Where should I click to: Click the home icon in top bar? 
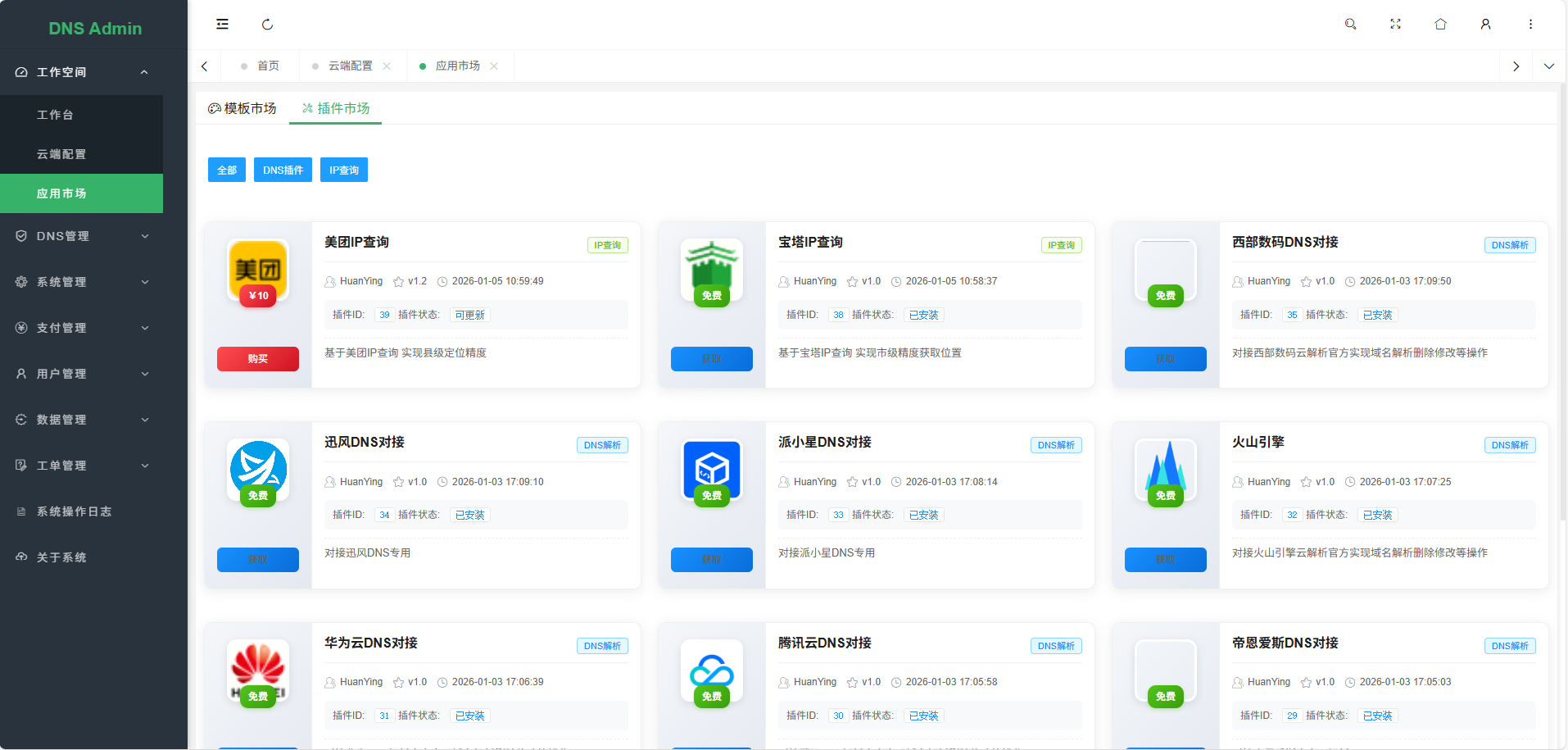(1440, 25)
